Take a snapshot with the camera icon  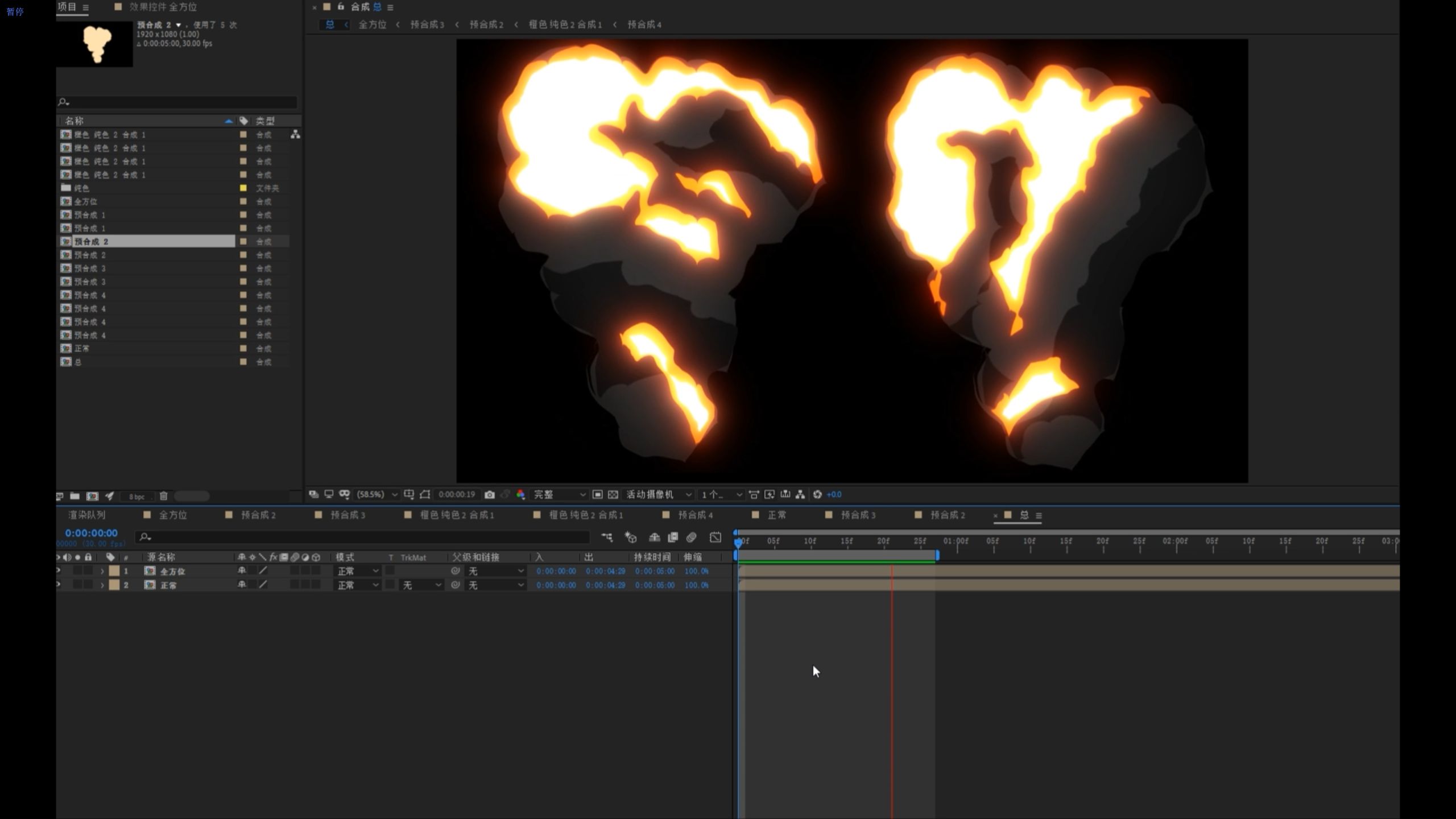489,494
